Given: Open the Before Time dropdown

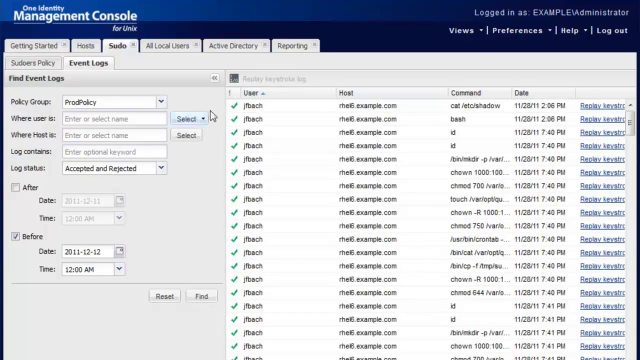Looking at the screenshot, I should point(119,269).
